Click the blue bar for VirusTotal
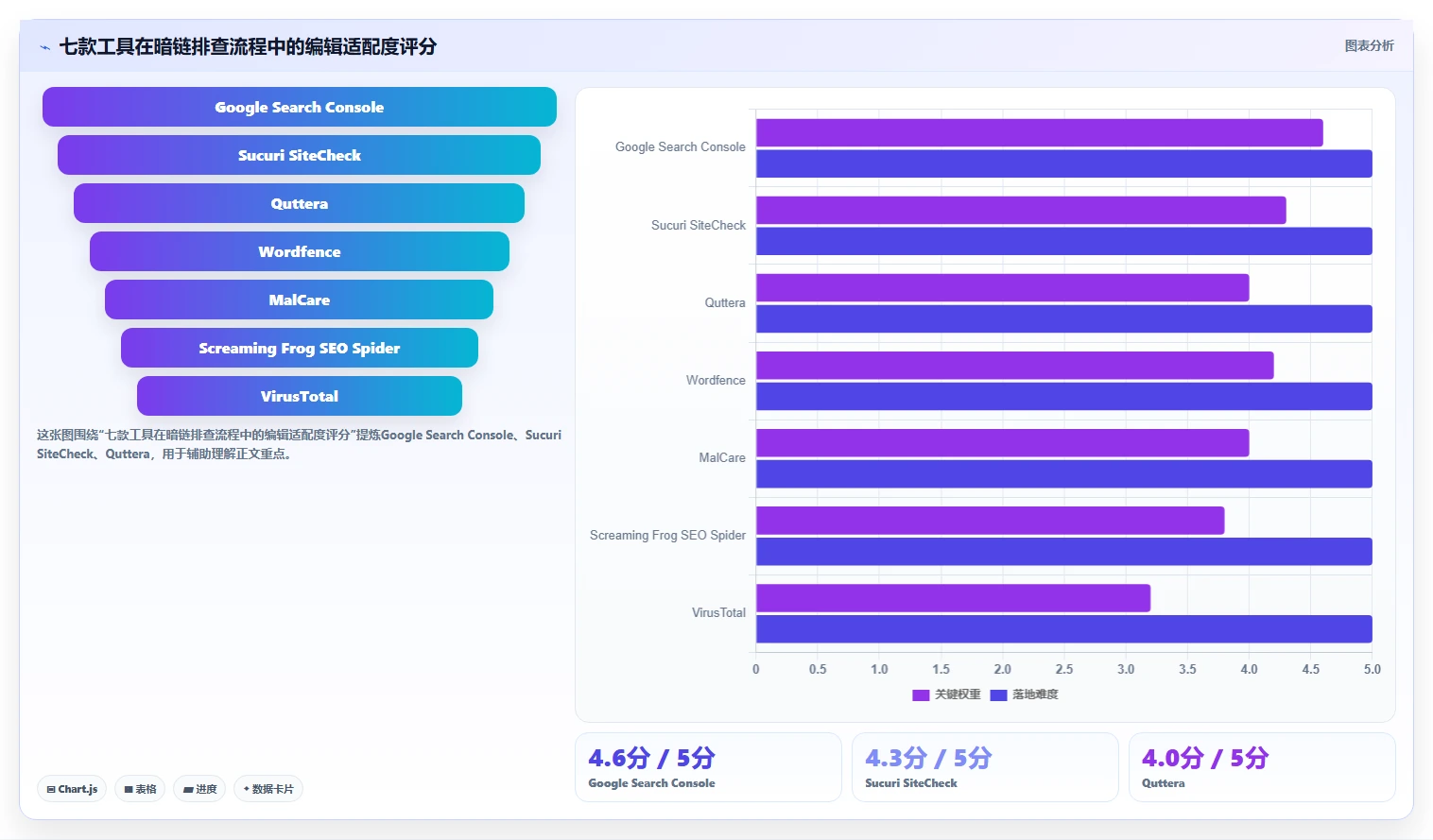This screenshot has height=840, width=1433. tap(1064, 628)
